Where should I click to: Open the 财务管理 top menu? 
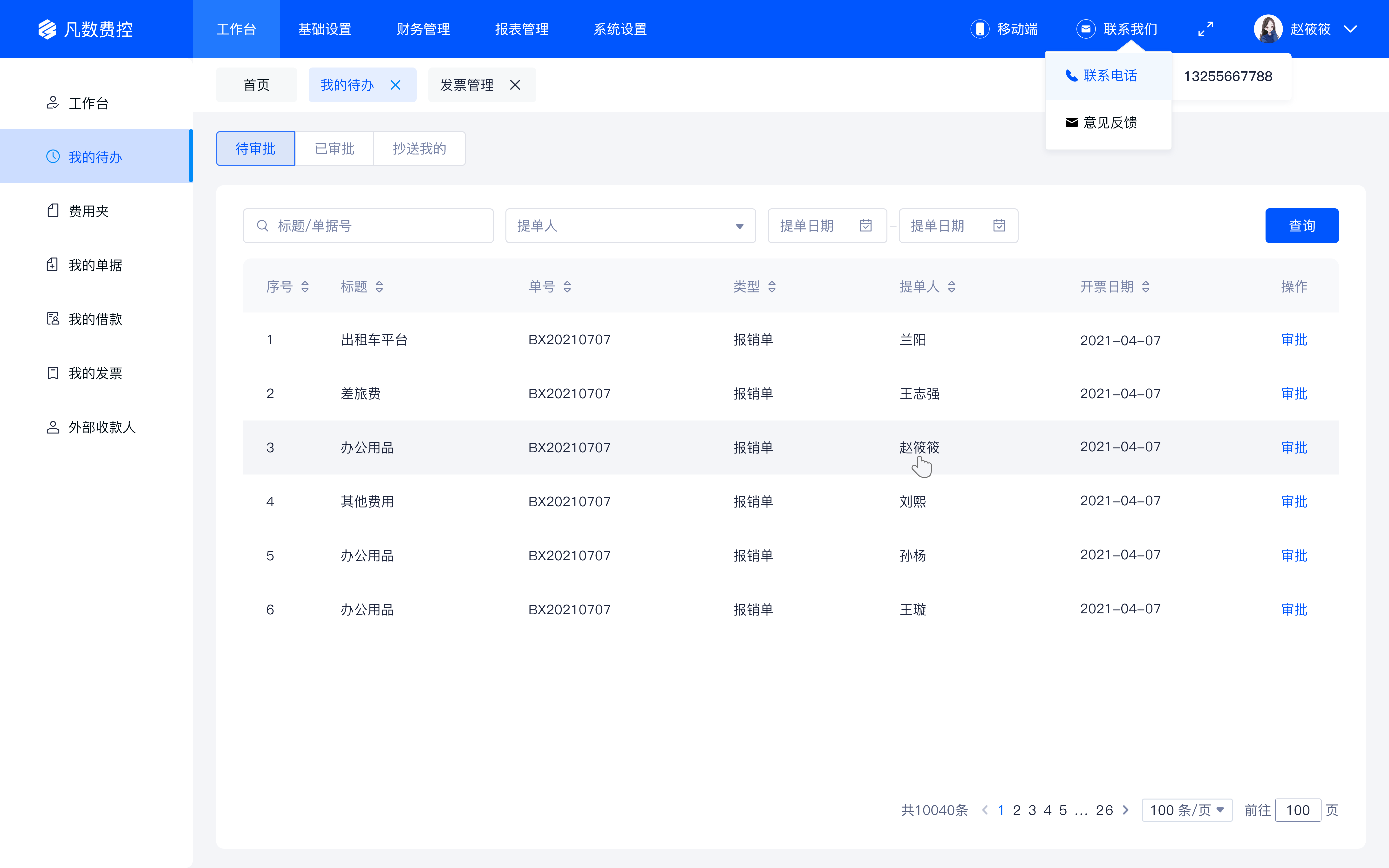tap(423, 29)
